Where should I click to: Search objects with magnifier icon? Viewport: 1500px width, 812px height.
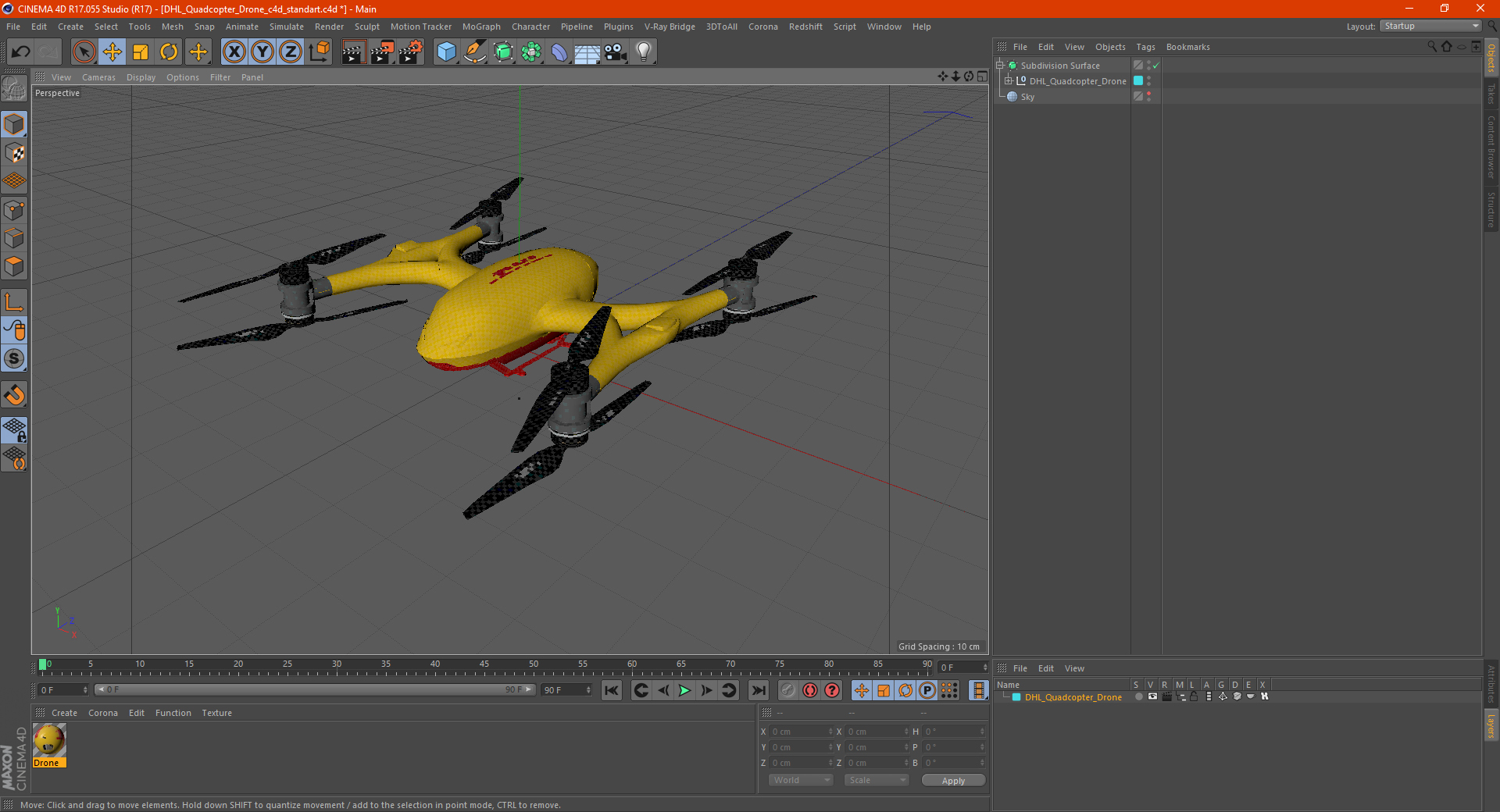pos(1432,47)
